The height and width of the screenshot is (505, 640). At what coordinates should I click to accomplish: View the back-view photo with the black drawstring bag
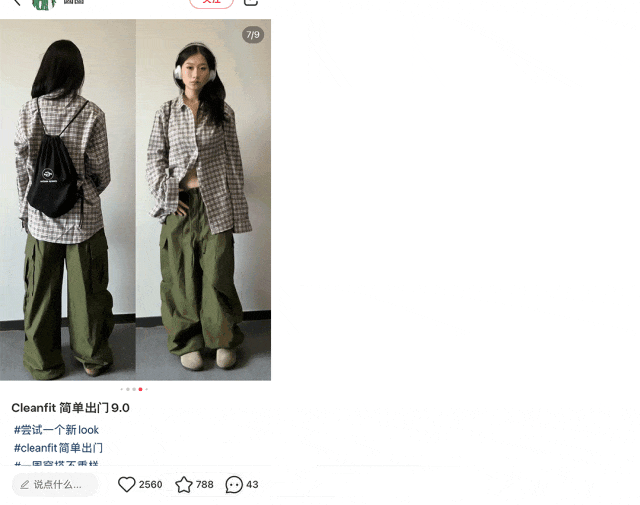68,200
